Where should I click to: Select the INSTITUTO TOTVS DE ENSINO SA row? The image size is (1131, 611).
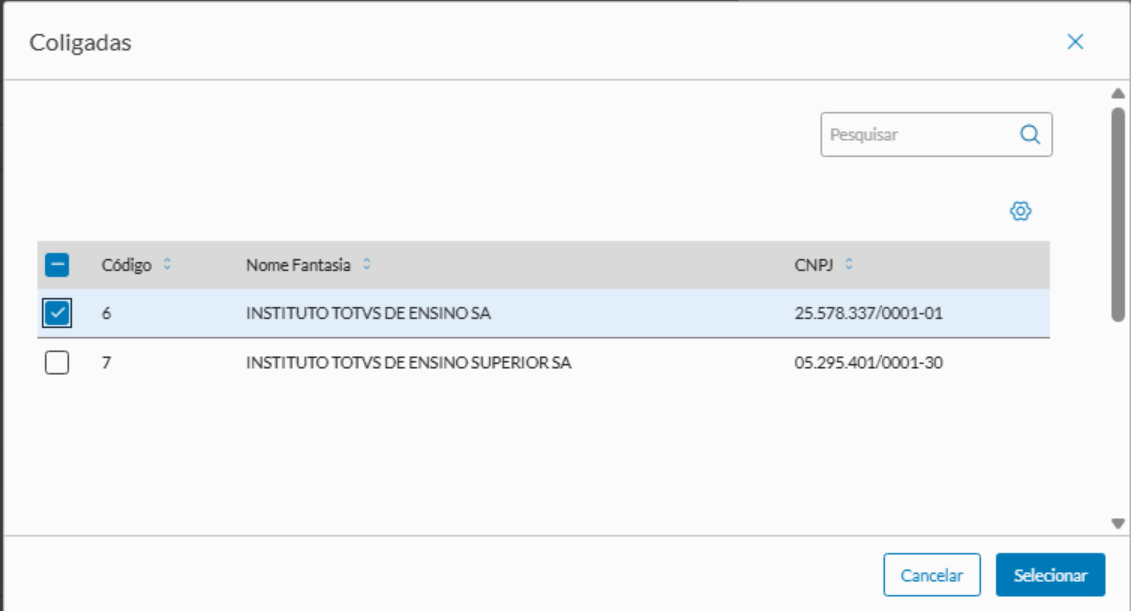(369, 314)
